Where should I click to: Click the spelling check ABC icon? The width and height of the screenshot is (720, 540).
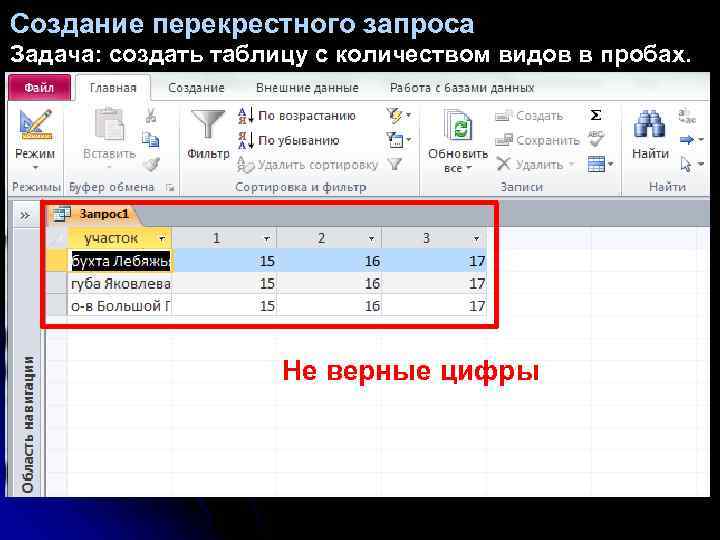tap(596, 139)
